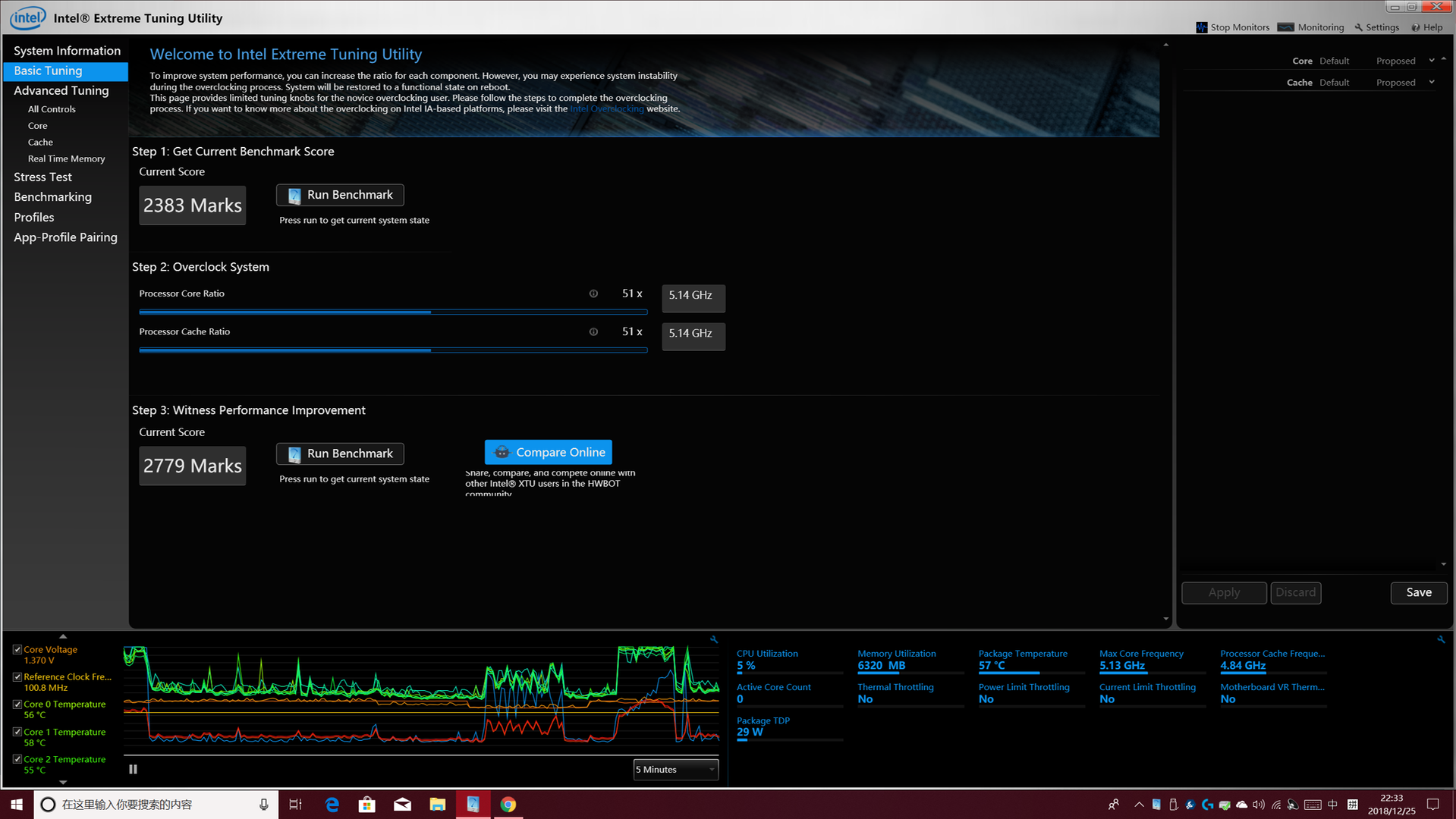
Task: Click the stats panel wrench settings icon
Action: click(1440, 639)
